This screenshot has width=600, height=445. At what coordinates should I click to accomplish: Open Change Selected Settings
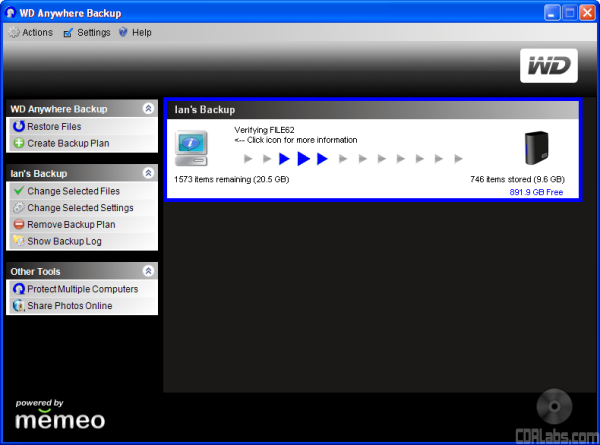pyautogui.click(x=80, y=208)
